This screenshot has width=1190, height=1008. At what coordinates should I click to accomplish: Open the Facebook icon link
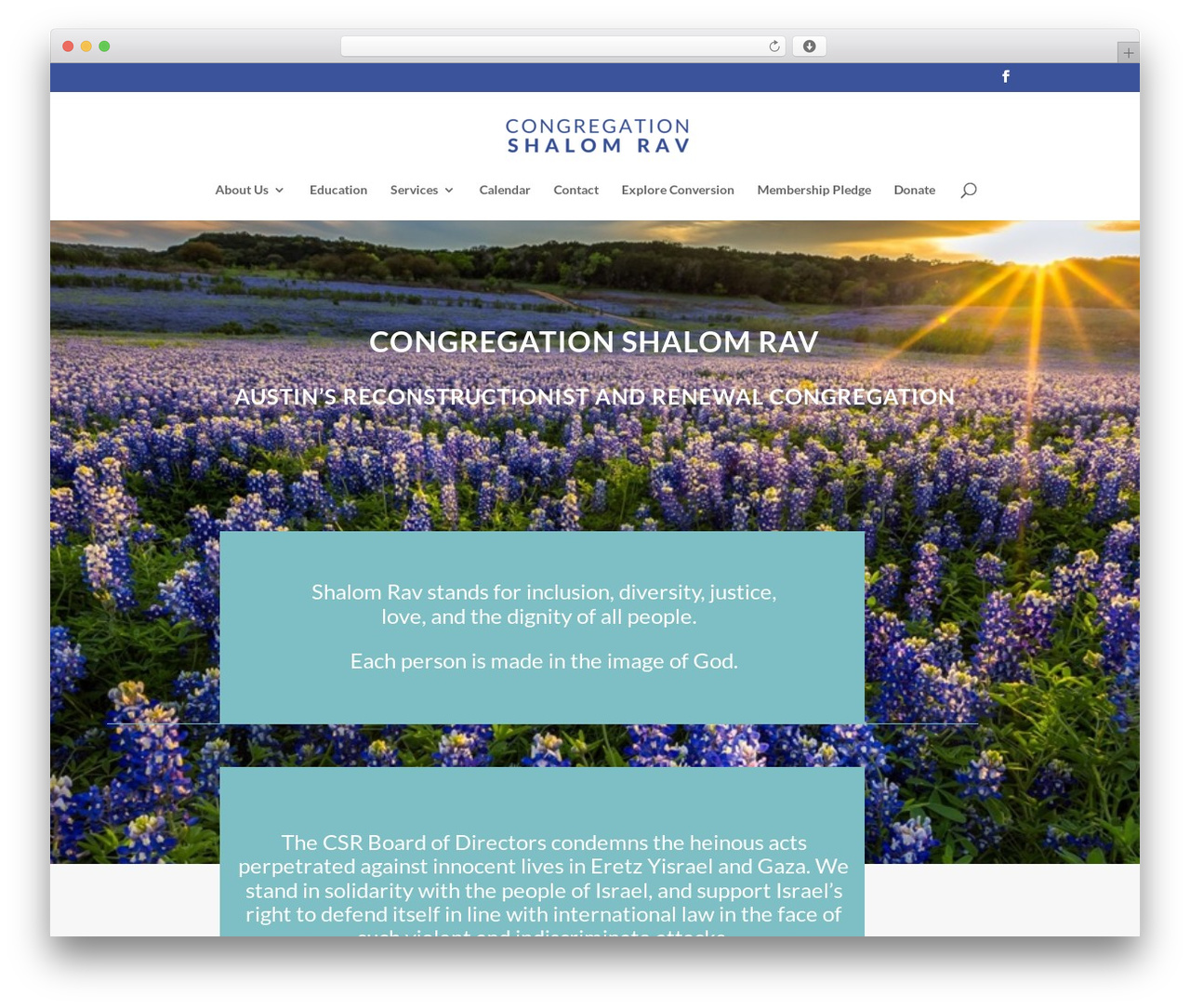[1005, 76]
